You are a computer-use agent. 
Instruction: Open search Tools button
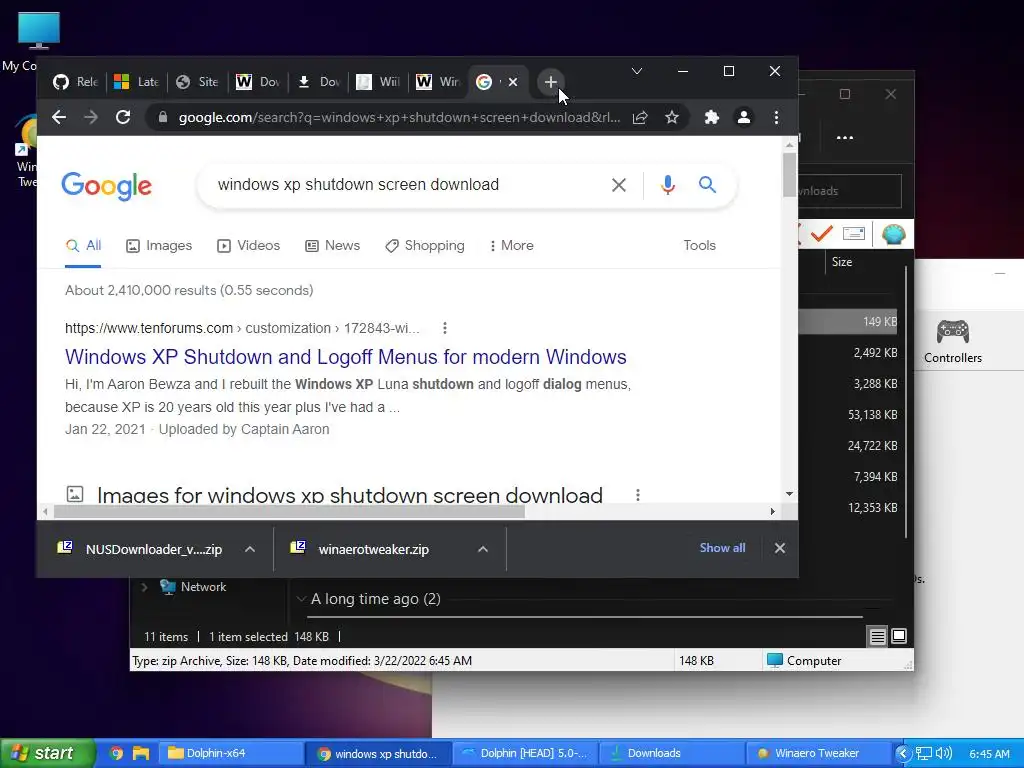pos(699,246)
